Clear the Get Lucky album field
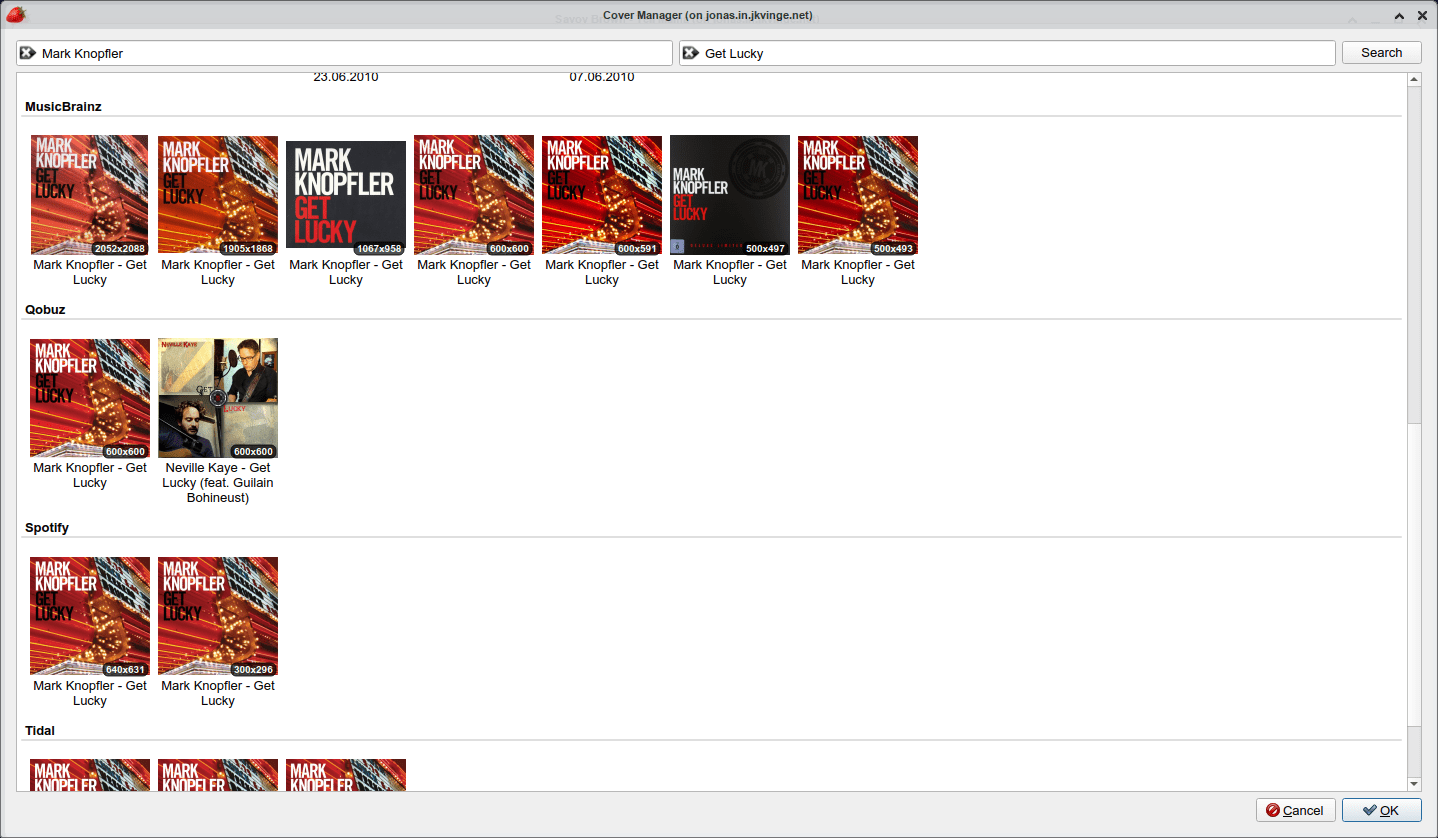The image size is (1438, 838). pyautogui.click(x=691, y=53)
